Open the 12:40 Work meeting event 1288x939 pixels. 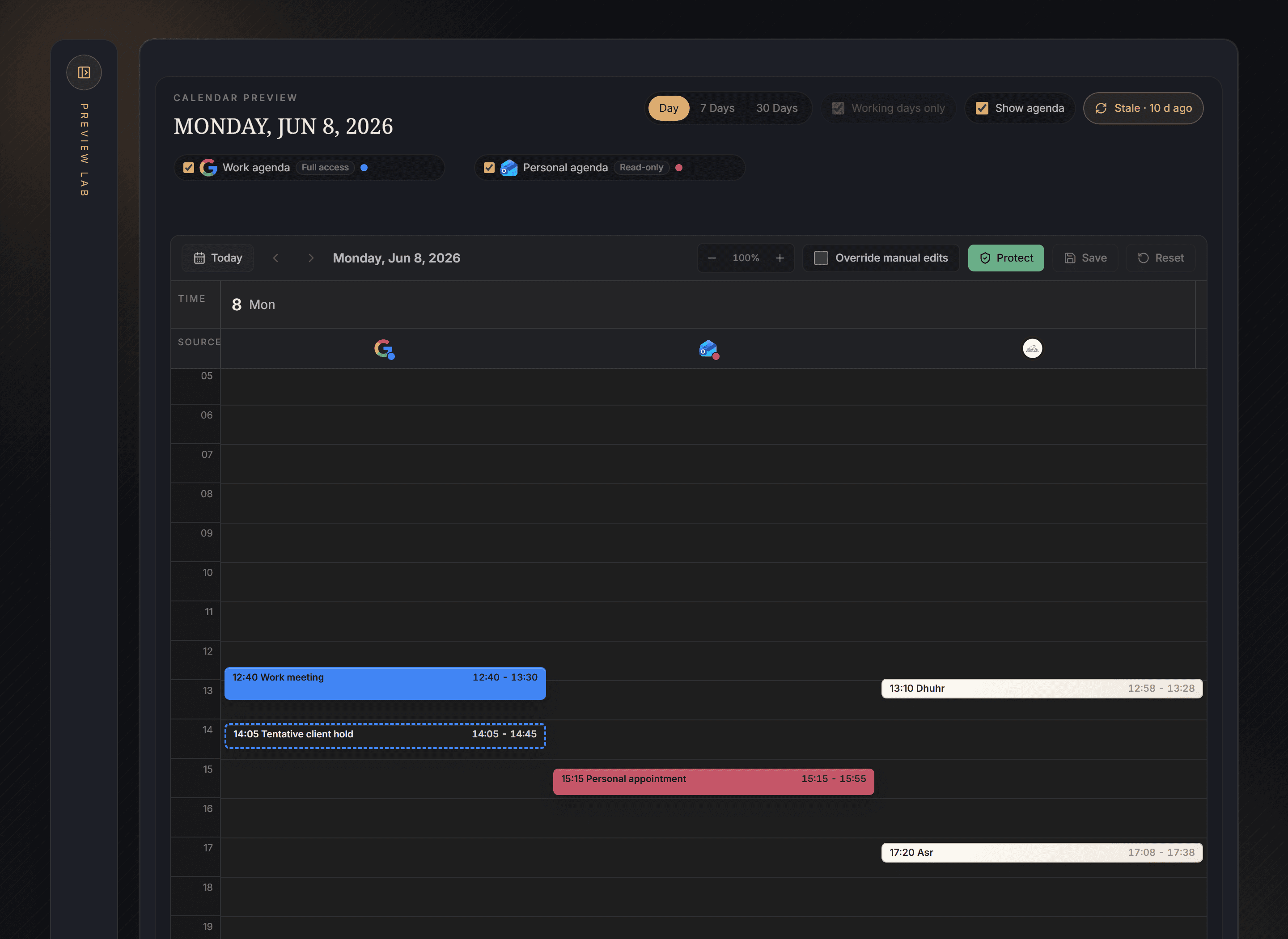pos(385,683)
